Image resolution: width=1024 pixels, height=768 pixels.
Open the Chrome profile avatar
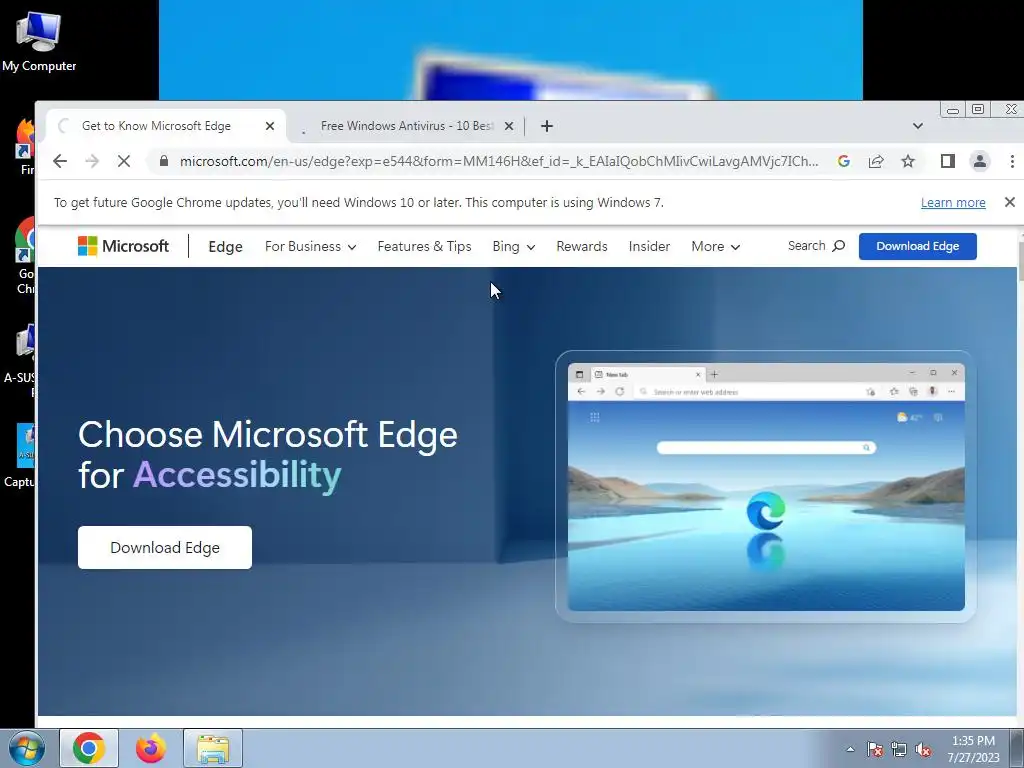[x=980, y=161]
